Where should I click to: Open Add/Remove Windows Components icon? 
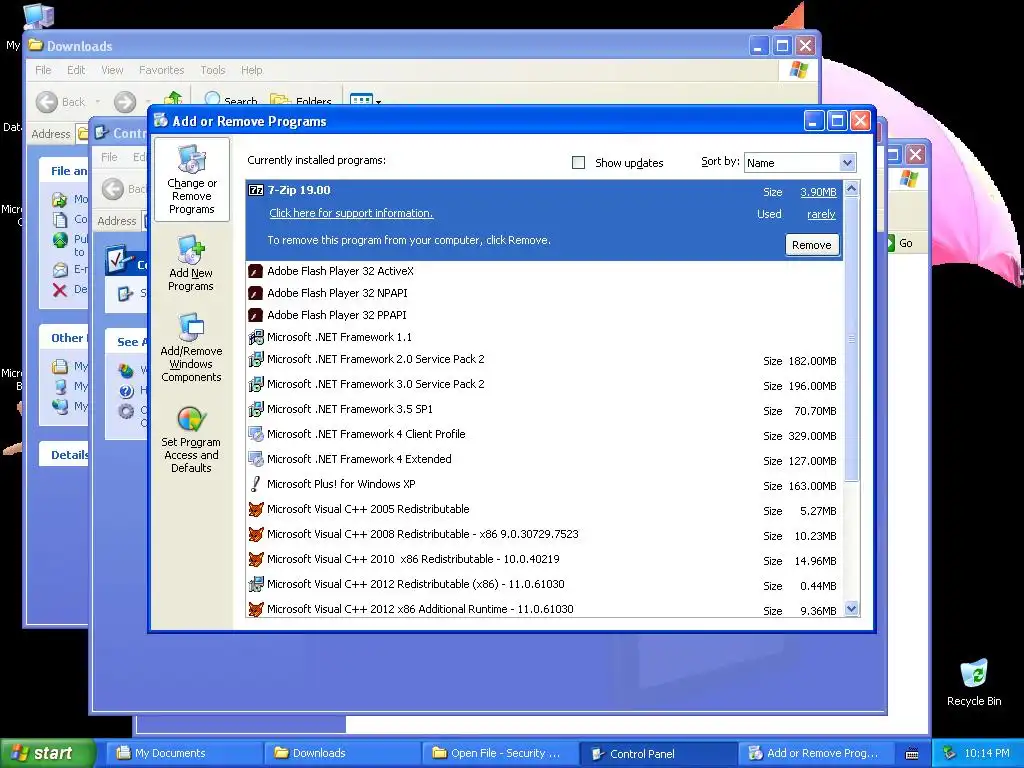pyautogui.click(x=191, y=328)
